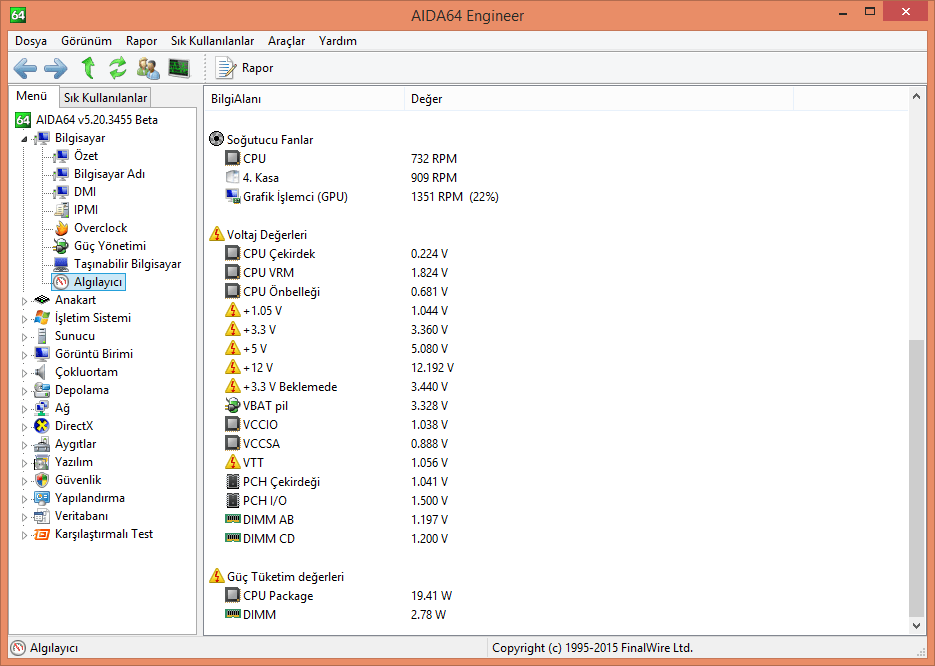Expand the Görüntü Birimi tree node

(x=24, y=355)
